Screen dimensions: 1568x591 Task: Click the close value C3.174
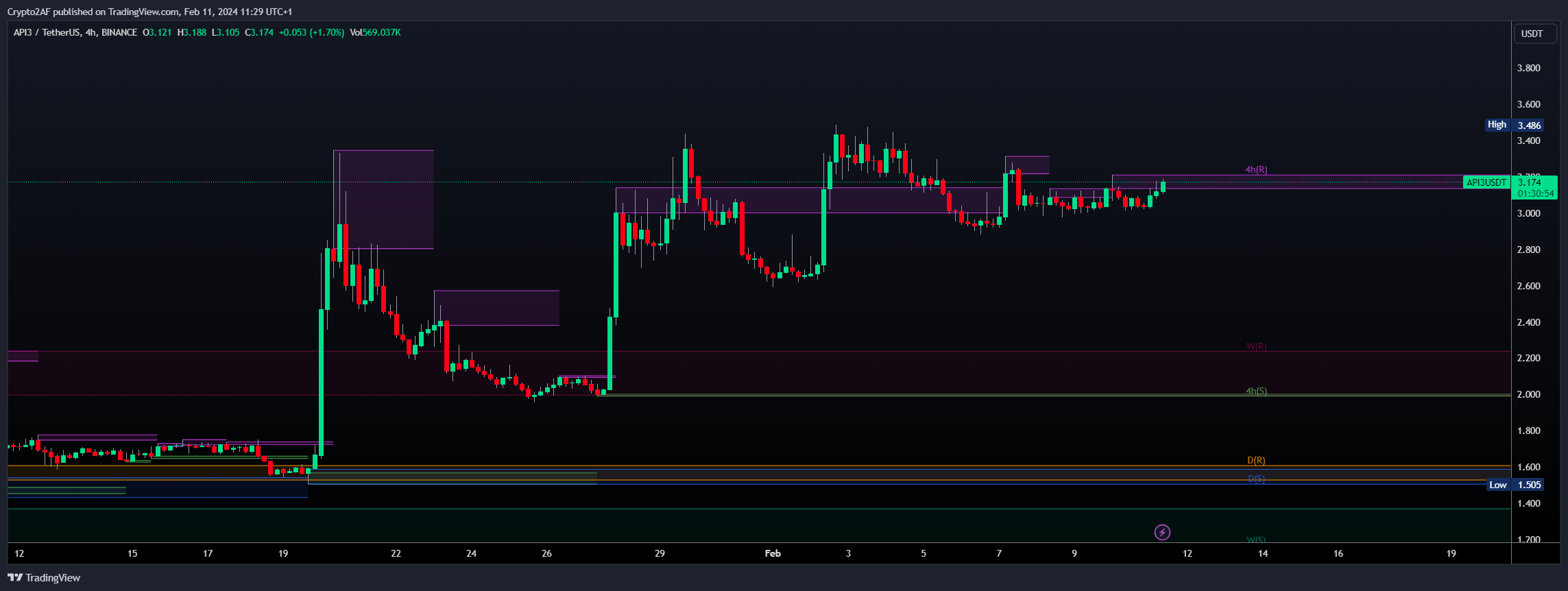click(259, 32)
